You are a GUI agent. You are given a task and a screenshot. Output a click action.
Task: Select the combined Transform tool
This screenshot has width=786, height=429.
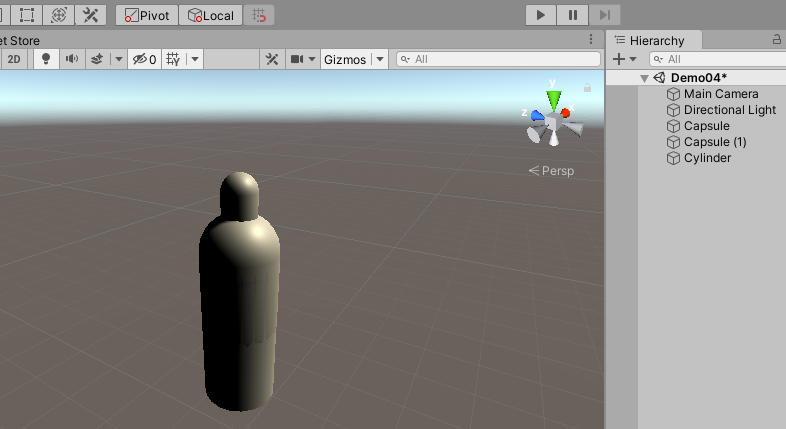pyautogui.click(x=59, y=15)
